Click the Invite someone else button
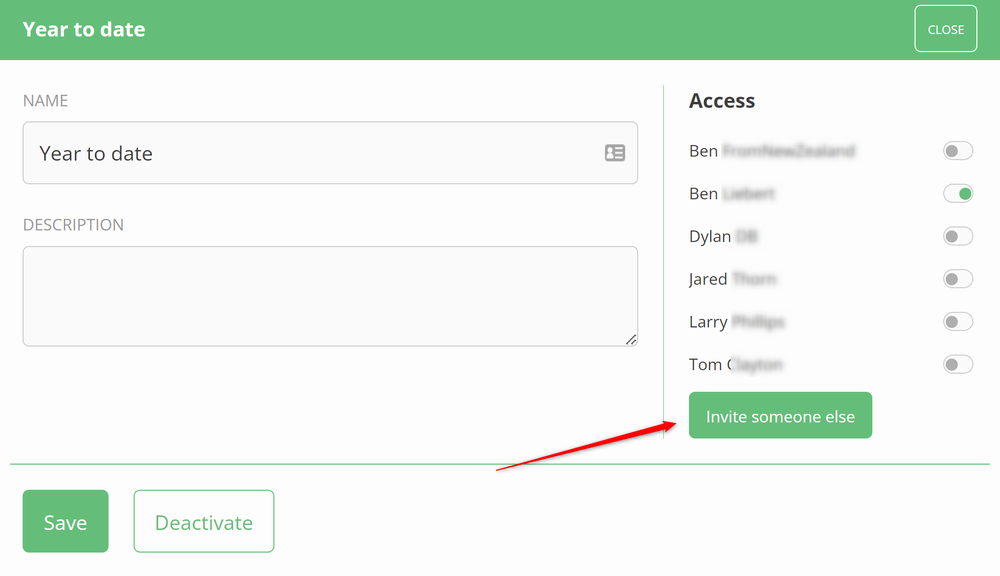1000x576 pixels. 780,416
